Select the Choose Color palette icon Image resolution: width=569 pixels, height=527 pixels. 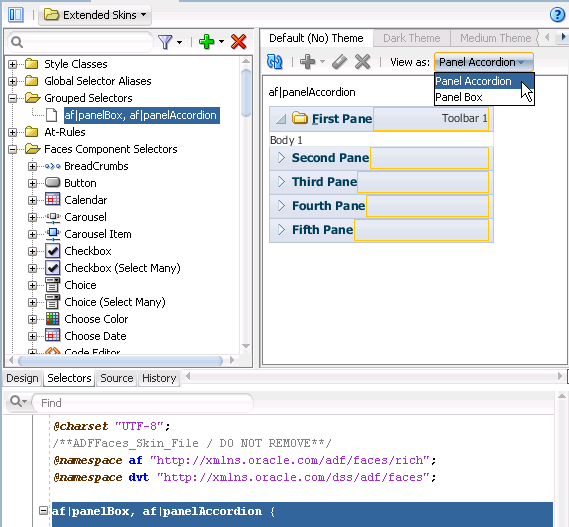coord(53,319)
